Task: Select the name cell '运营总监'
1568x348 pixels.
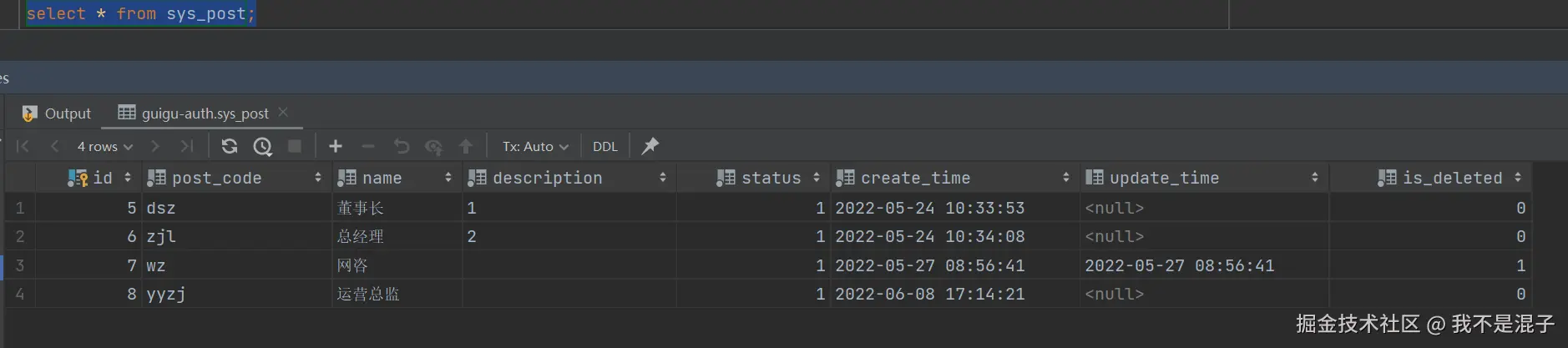Action: pos(397,294)
